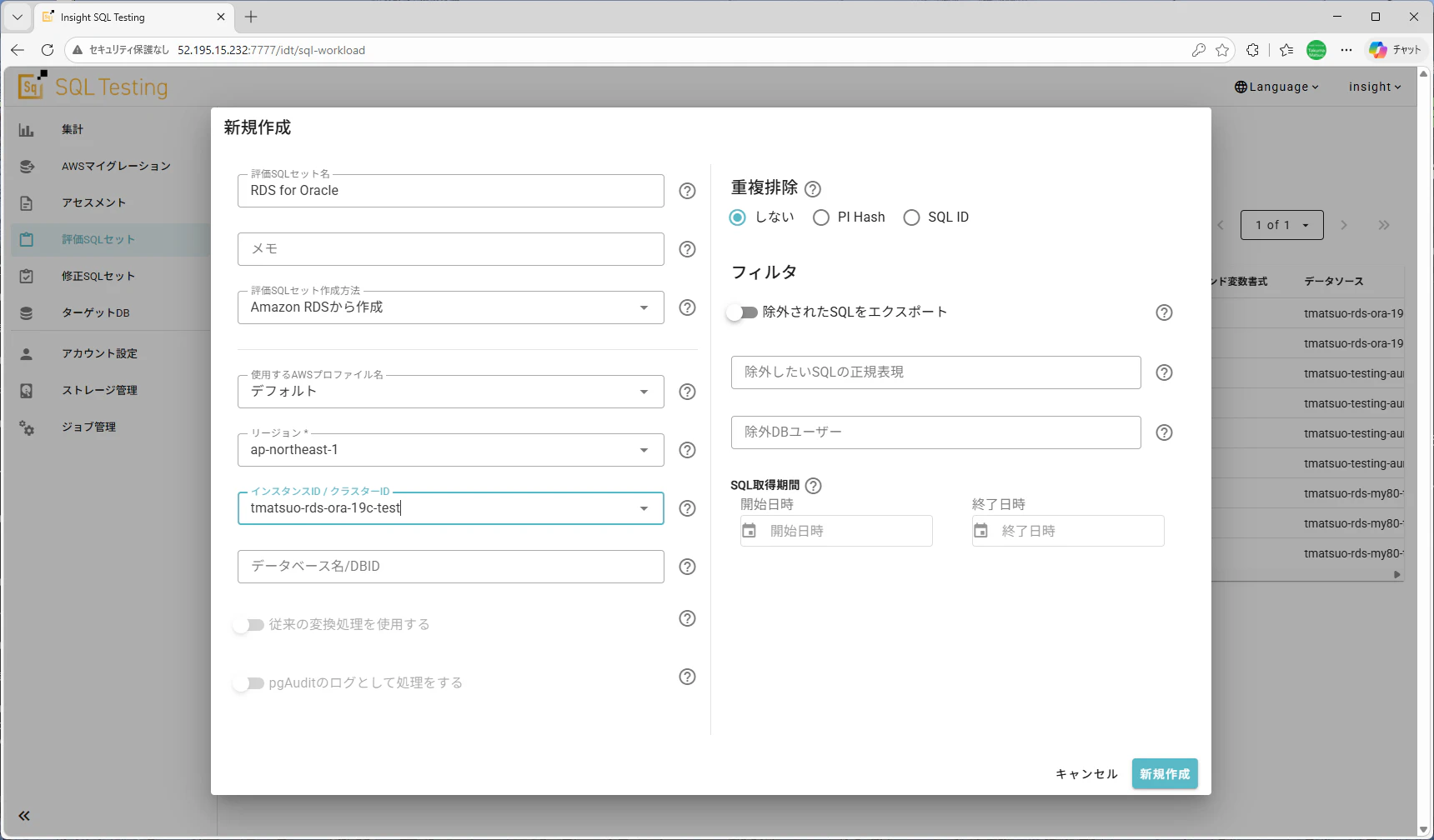Click help icon beside pgAudit toggle
Image resolution: width=1434 pixels, height=840 pixels.
point(687,677)
